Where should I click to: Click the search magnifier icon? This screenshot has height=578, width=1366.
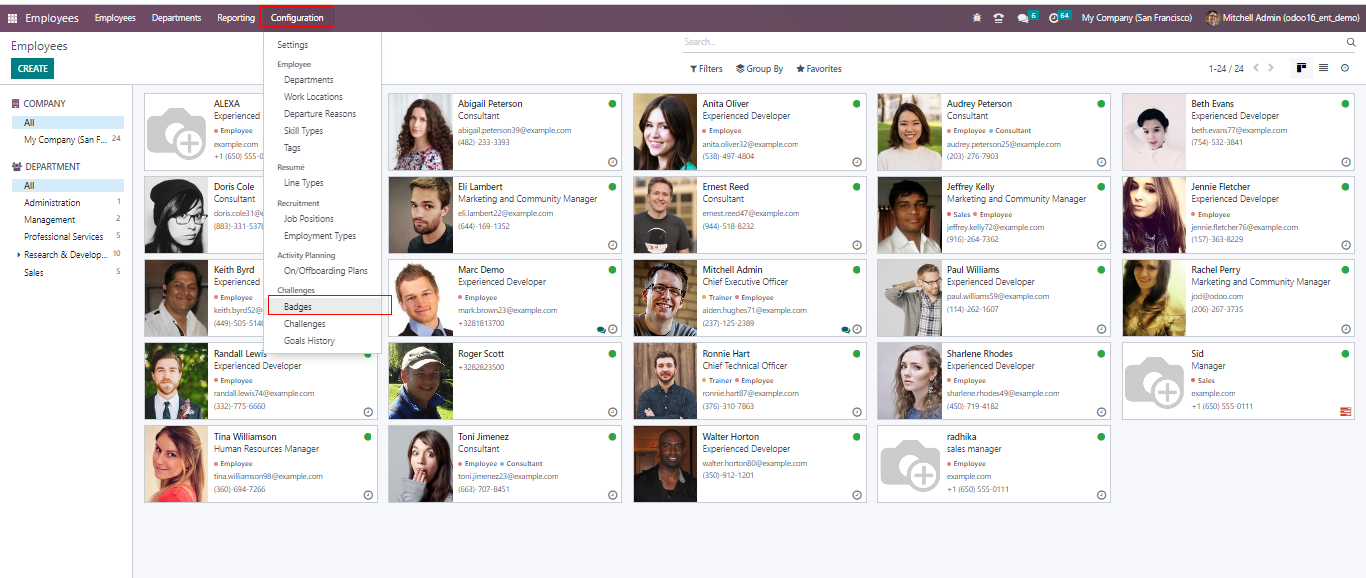pyautogui.click(x=1350, y=42)
